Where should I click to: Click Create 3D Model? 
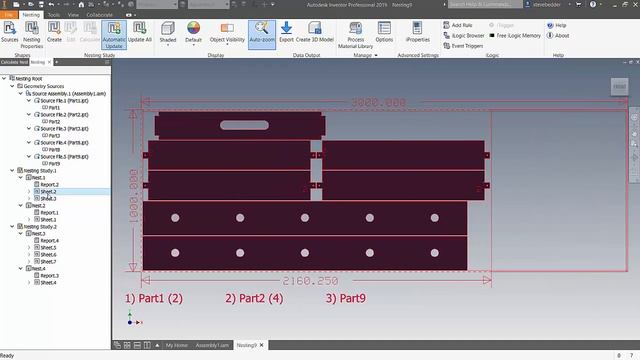click(x=315, y=32)
